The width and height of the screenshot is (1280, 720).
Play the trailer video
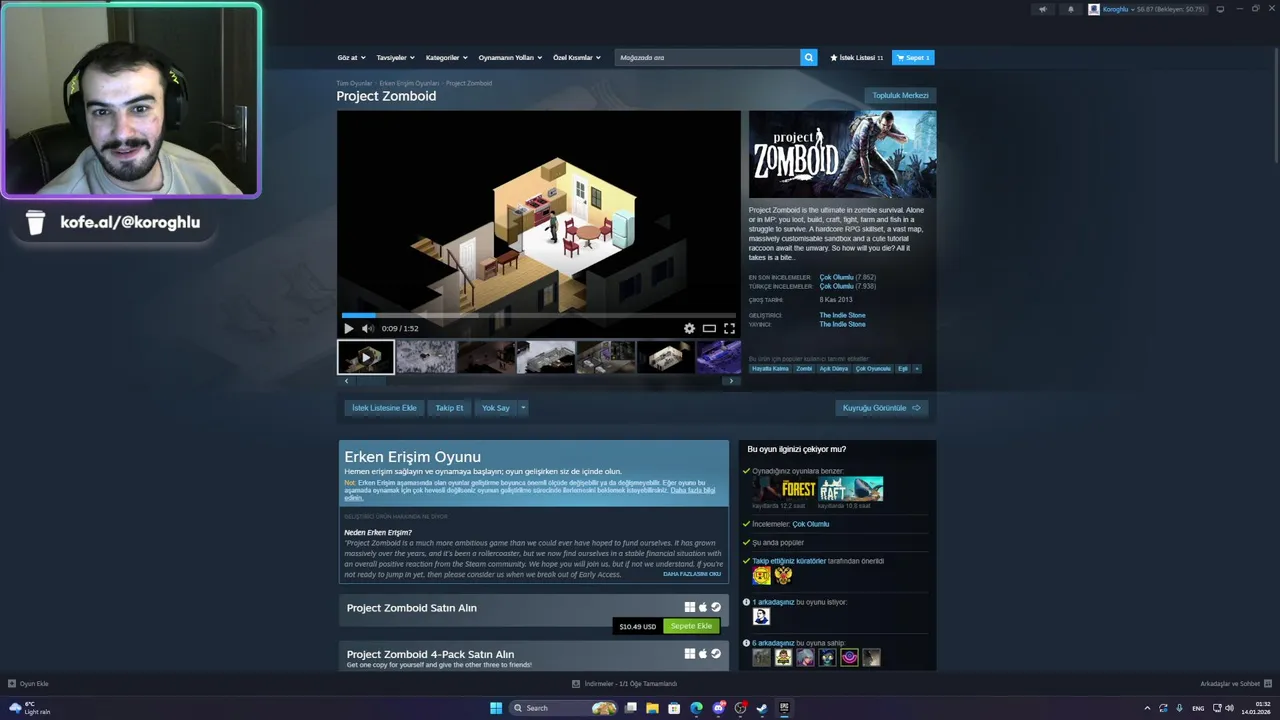348,328
